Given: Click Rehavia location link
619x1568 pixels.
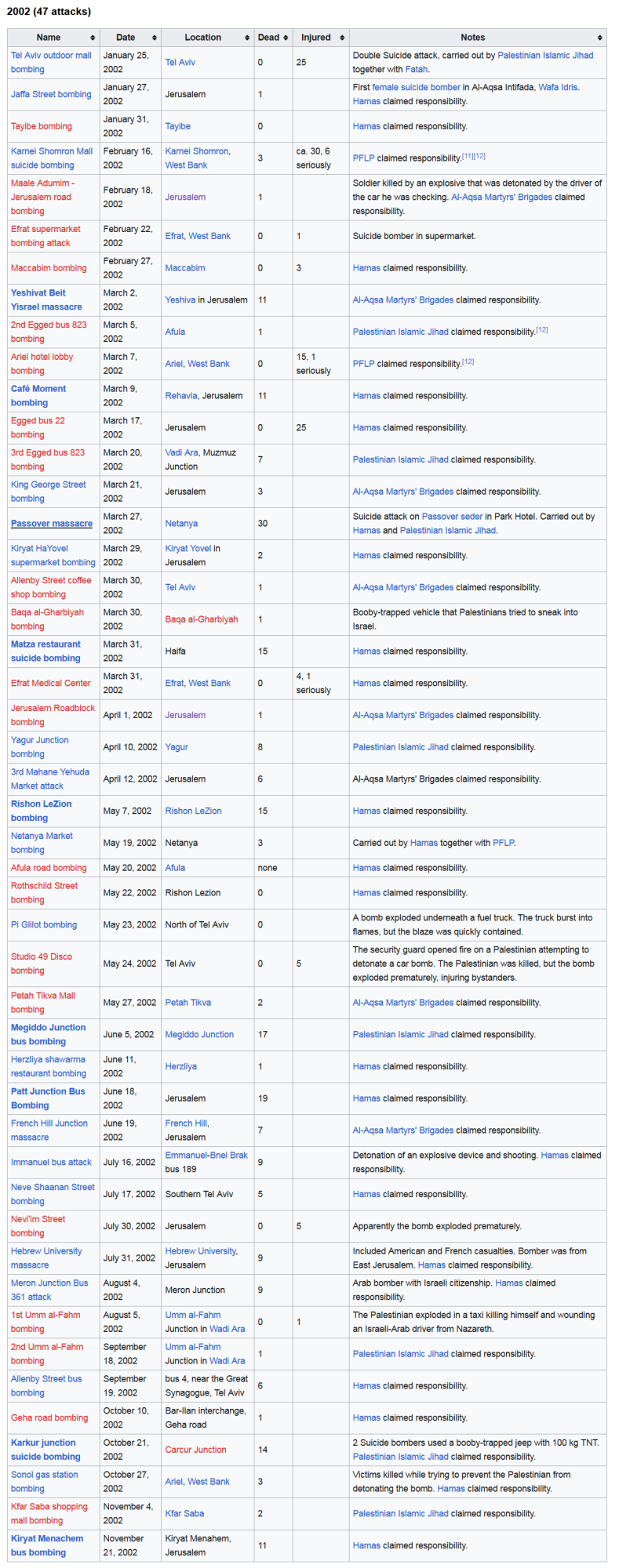Looking at the screenshot, I should (181, 396).
